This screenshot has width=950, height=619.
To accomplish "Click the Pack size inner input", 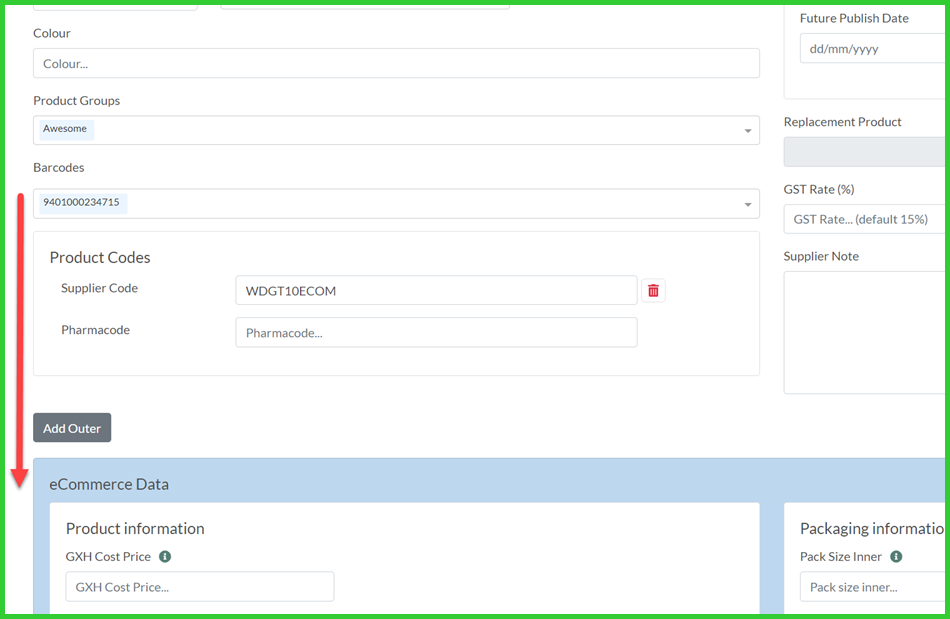I will click(x=872, y=587).
